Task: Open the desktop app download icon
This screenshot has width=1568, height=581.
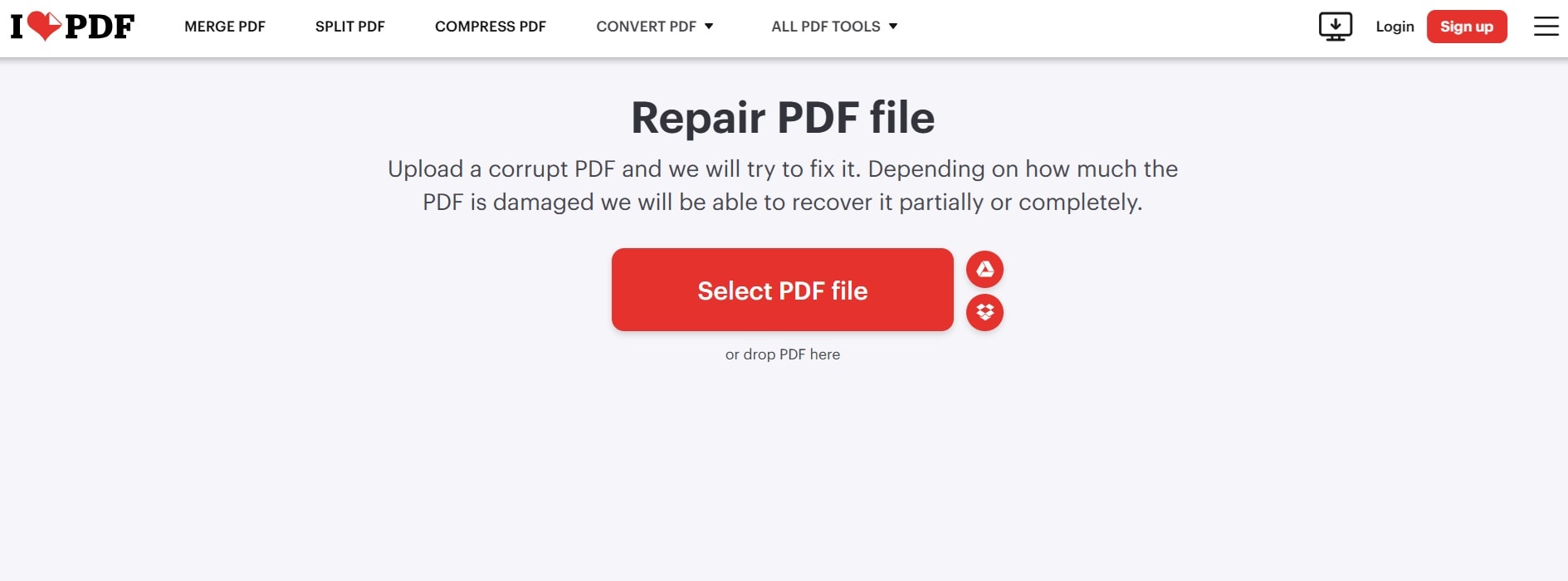Action: pyautogui.click(x=1335, y=27)
